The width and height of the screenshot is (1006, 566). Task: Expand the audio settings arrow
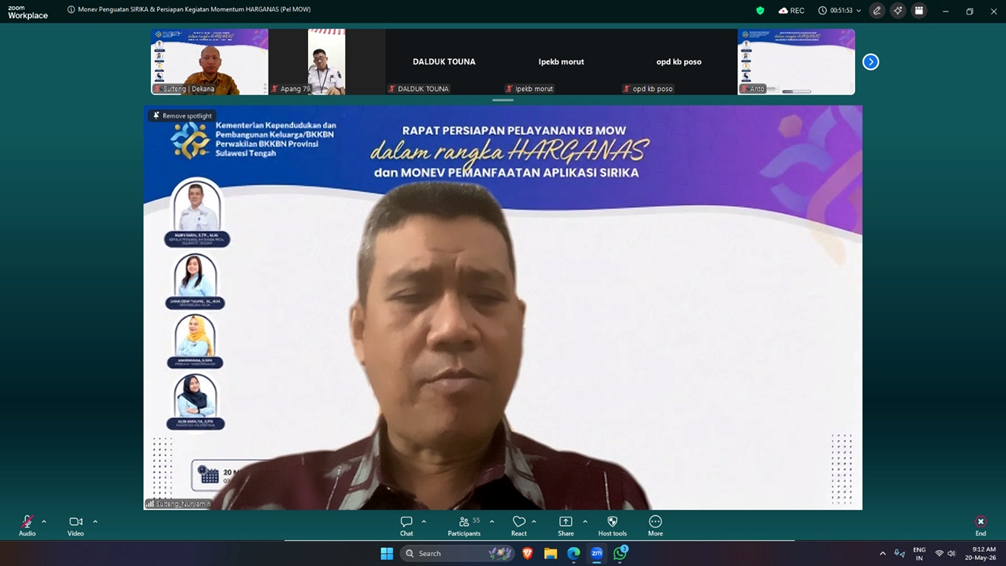tap(44, 522)
